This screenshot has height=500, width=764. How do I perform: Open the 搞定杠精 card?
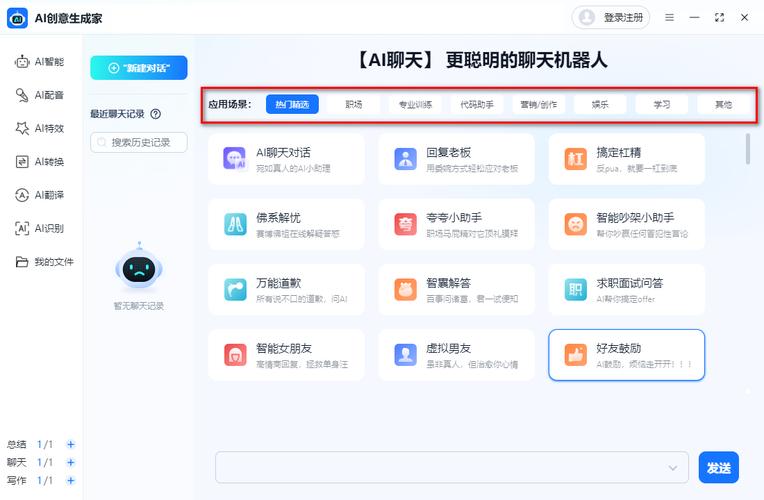pos(627,159)
